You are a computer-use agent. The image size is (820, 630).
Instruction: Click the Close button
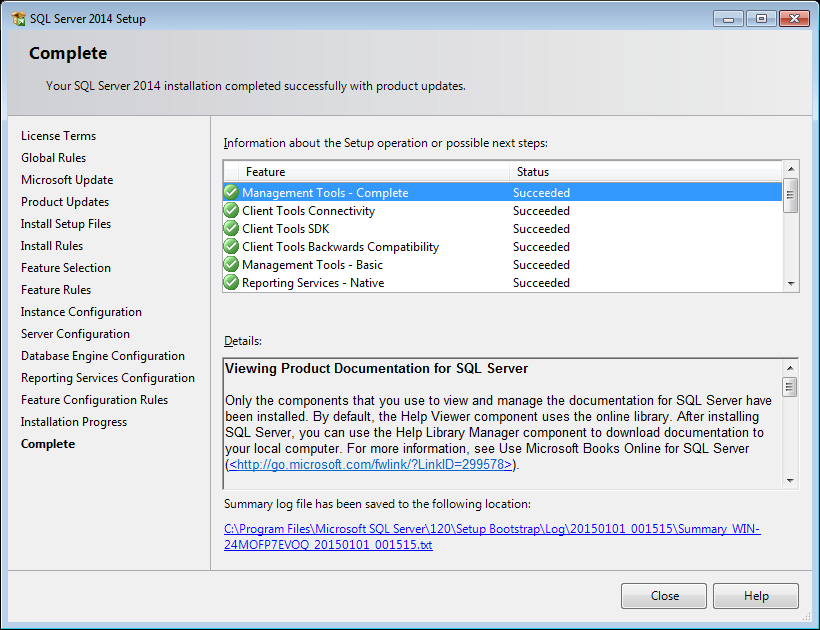coord(664,596)
